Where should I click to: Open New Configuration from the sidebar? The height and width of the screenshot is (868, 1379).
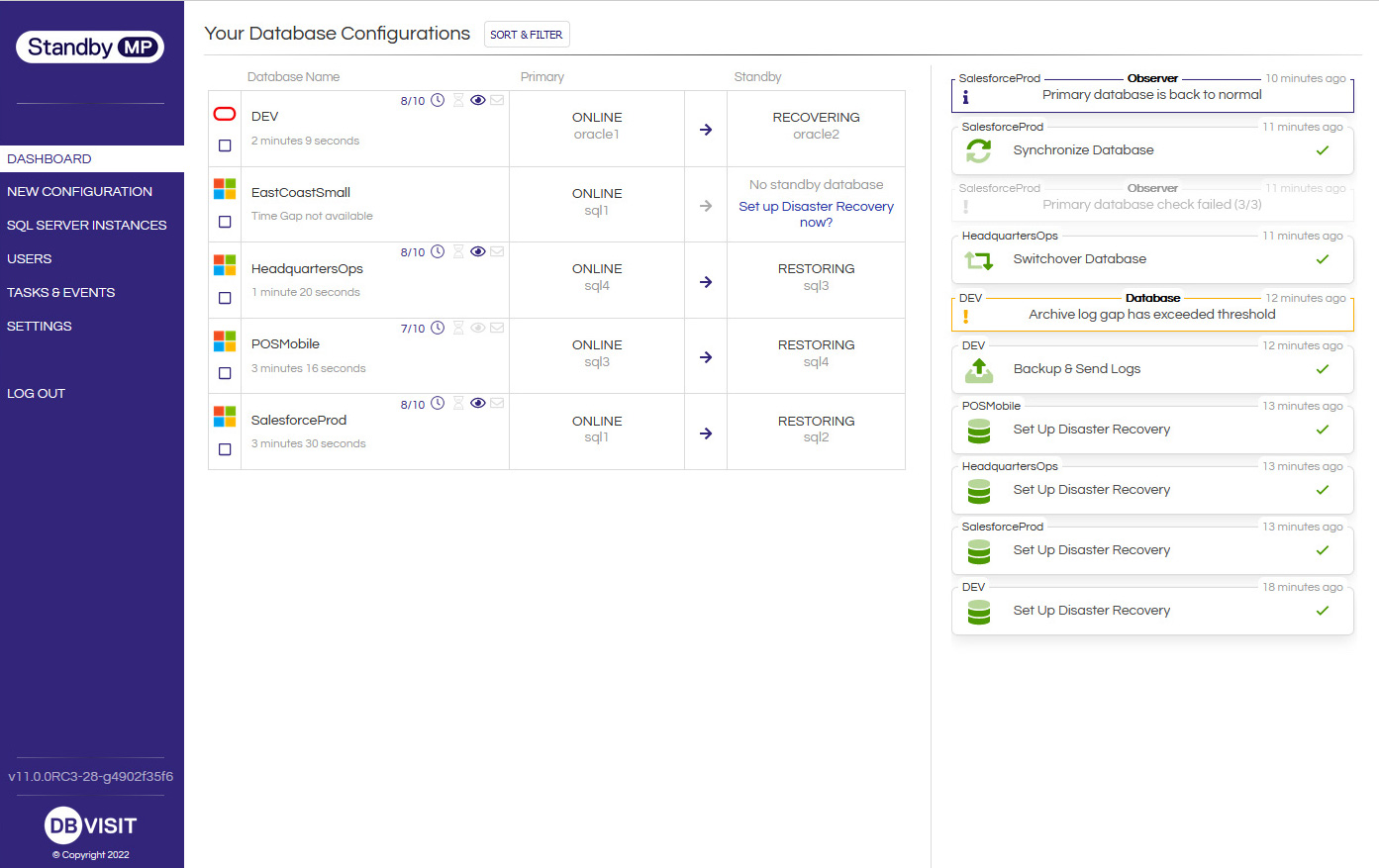click(80, 192)
